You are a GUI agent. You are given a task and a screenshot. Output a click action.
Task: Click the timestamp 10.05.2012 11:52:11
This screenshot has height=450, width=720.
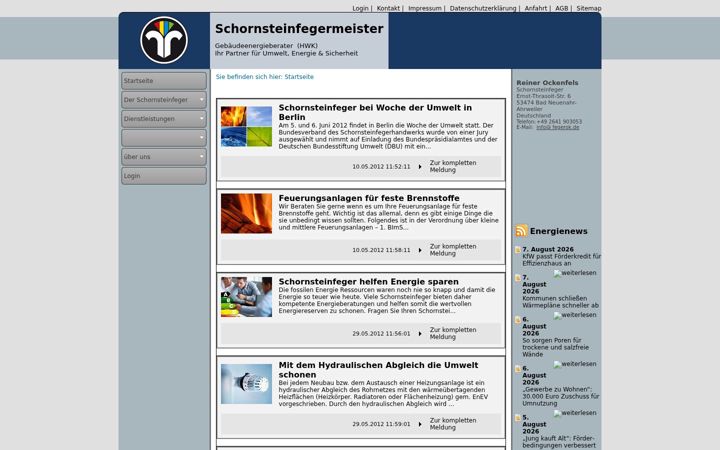(x=381, y=167)
